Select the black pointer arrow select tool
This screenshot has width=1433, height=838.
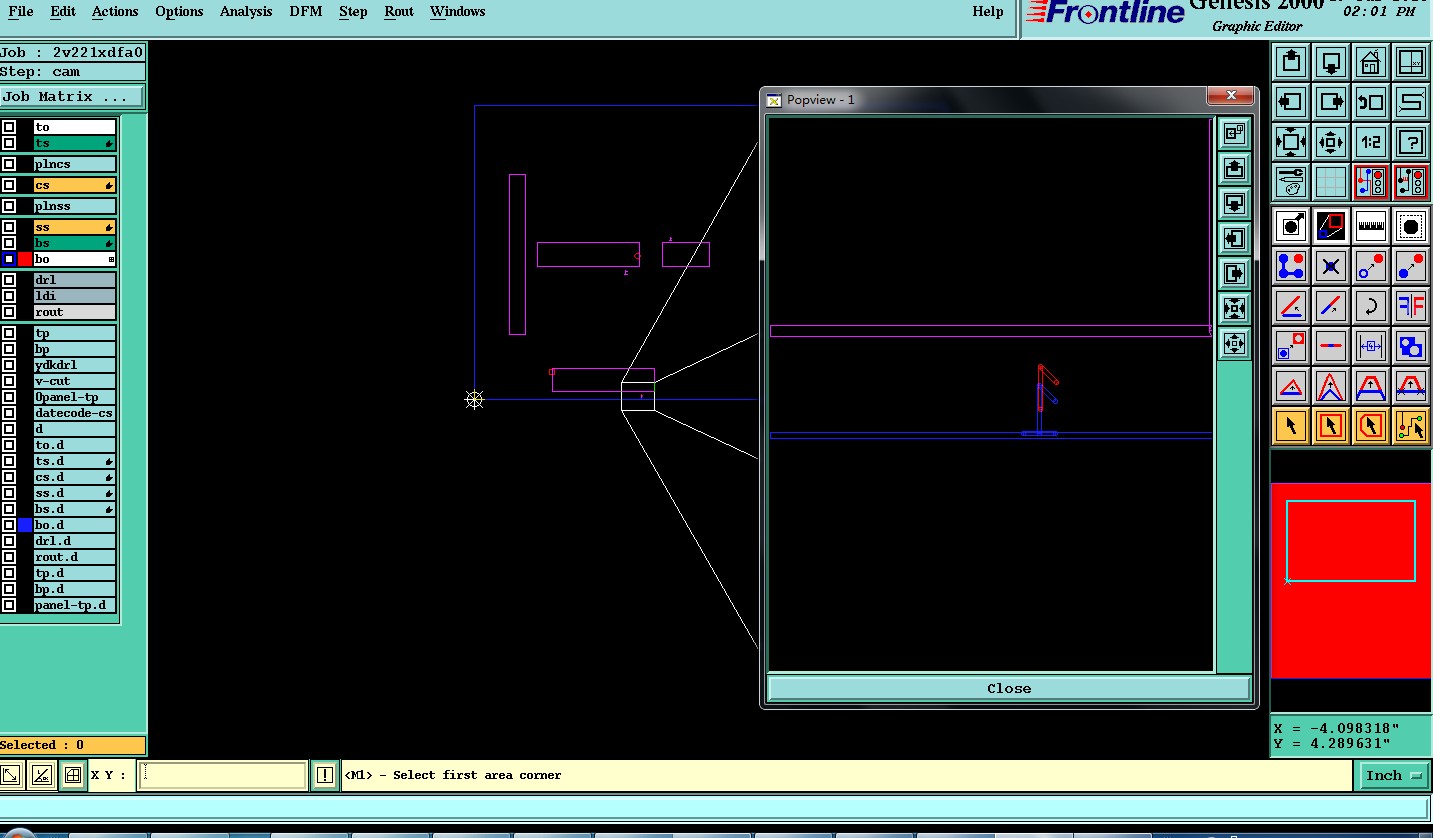pyautogui.click(x=1291, y=426)
